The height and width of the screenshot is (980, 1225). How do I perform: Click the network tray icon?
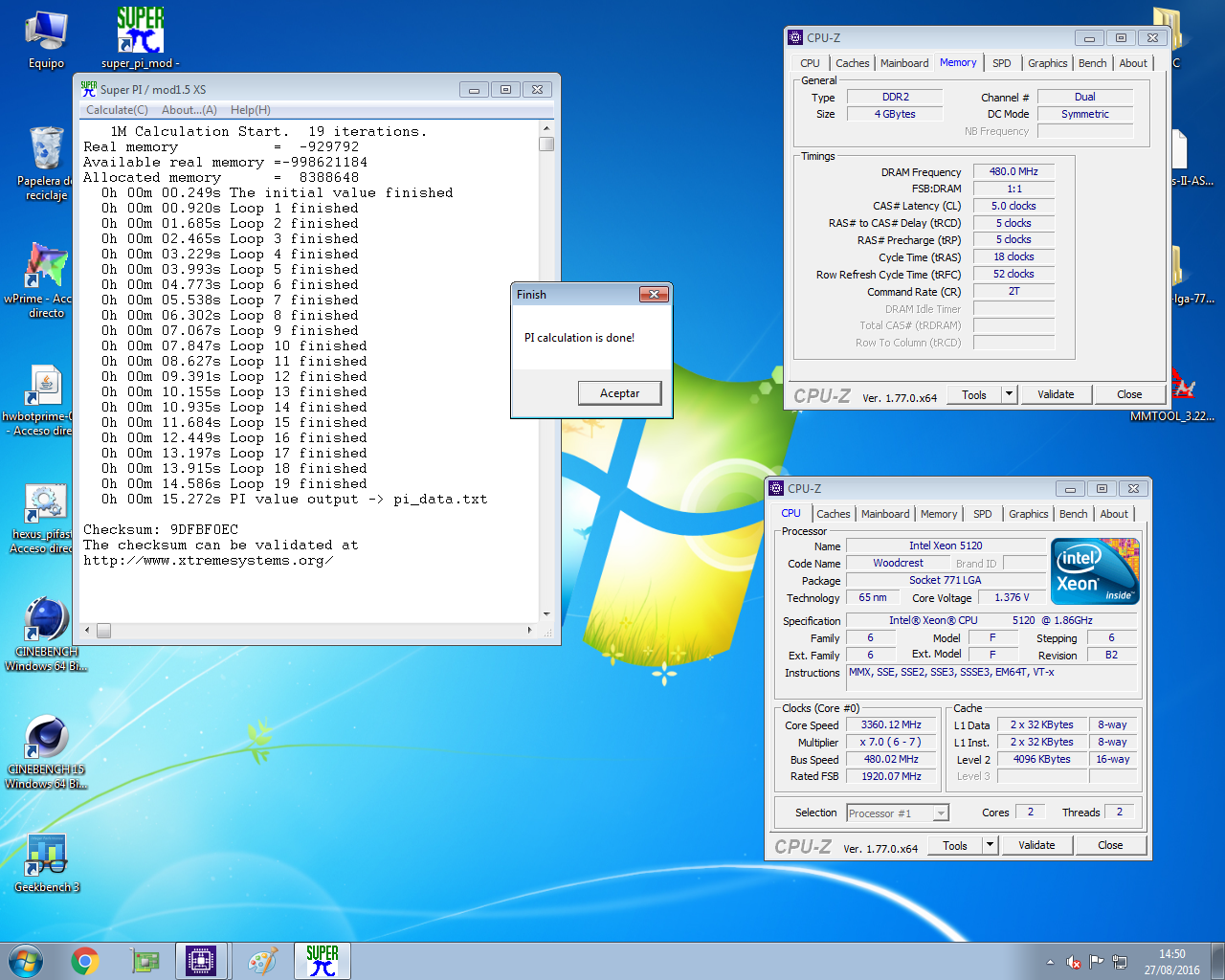pyautogui.click(x=1120, y=962)
